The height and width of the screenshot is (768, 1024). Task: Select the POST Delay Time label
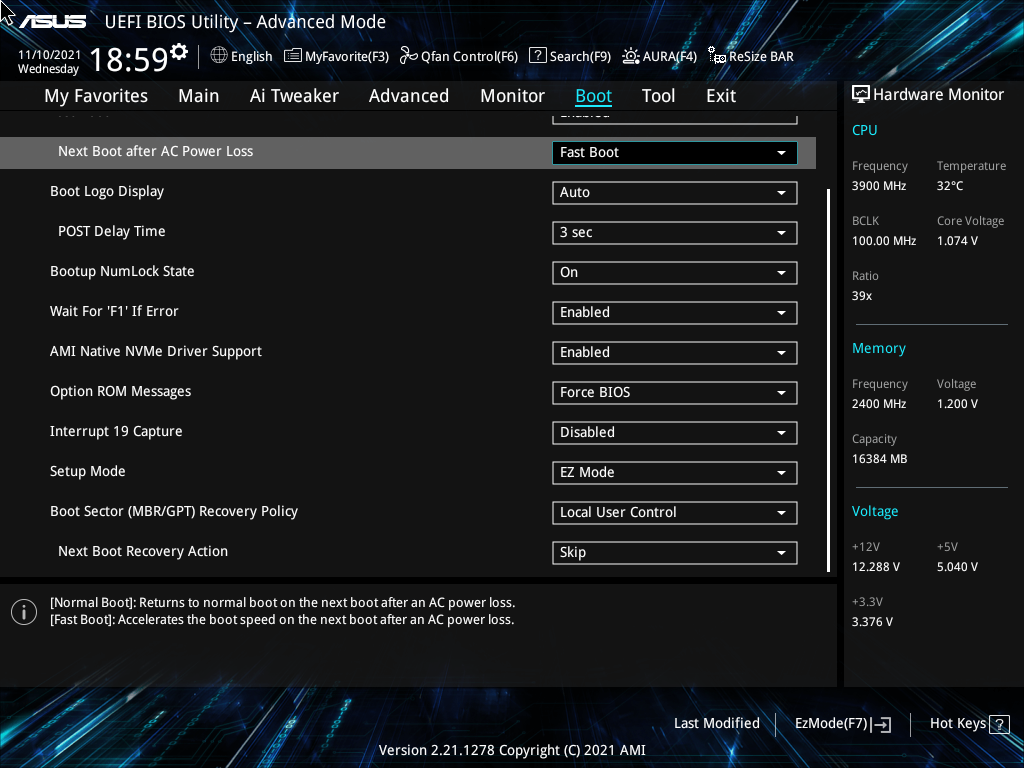pyautogui.click(x=112, y=231)
